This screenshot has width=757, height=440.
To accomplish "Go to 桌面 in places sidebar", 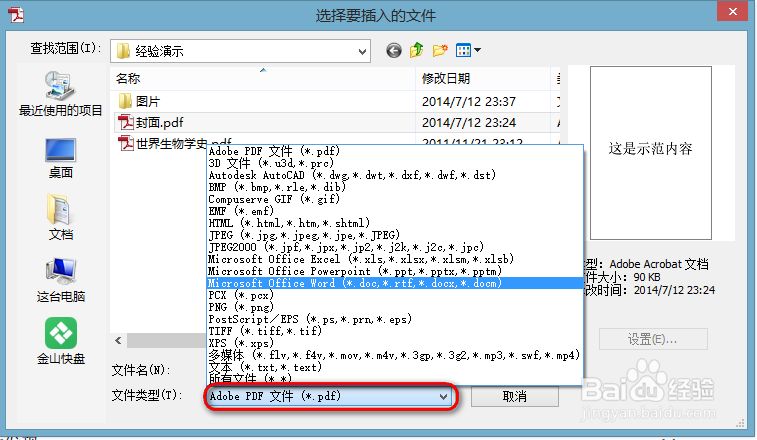I will 61,158.
